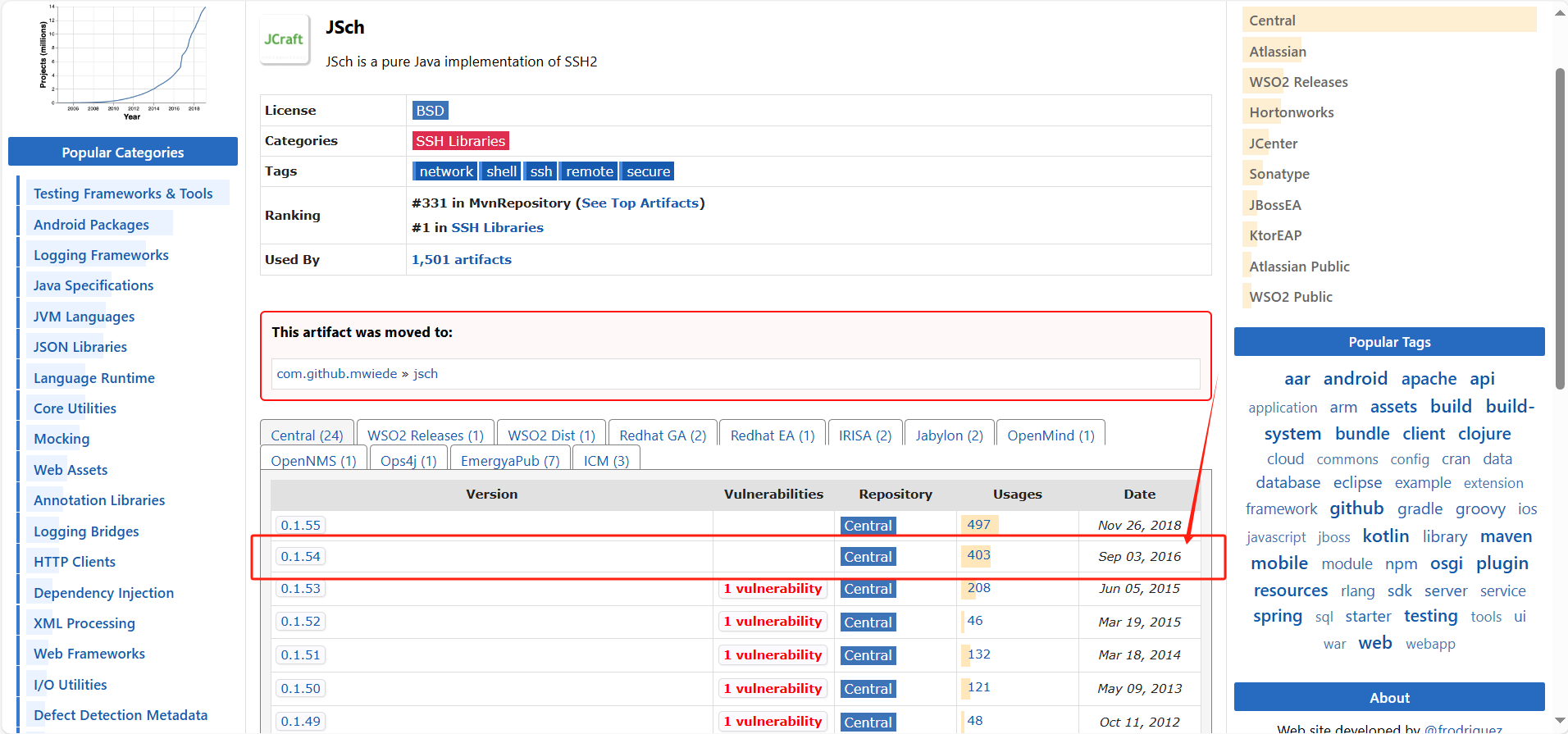Open SSH Libraries ranking link
The width and height of the screenshot is (1568, 734).
(497, 228)
